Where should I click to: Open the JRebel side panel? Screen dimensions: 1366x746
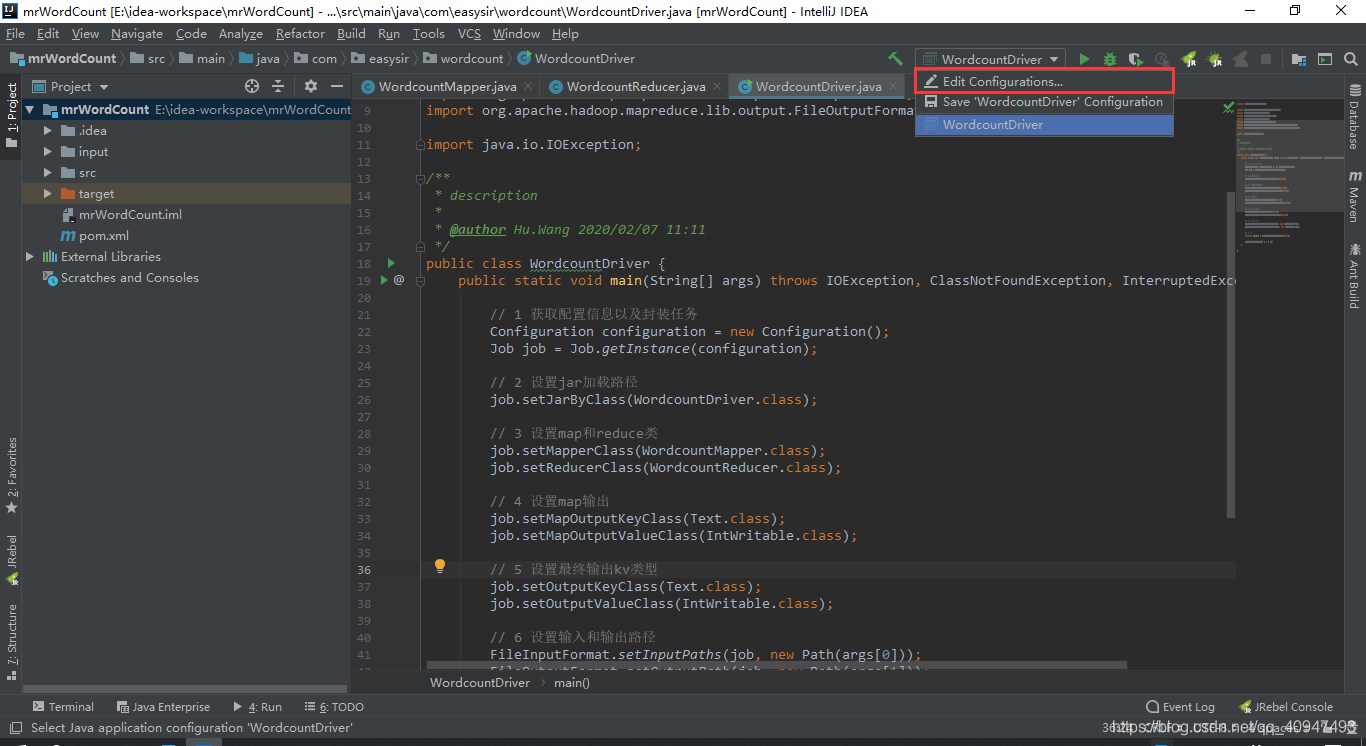[x=12, y=560]
